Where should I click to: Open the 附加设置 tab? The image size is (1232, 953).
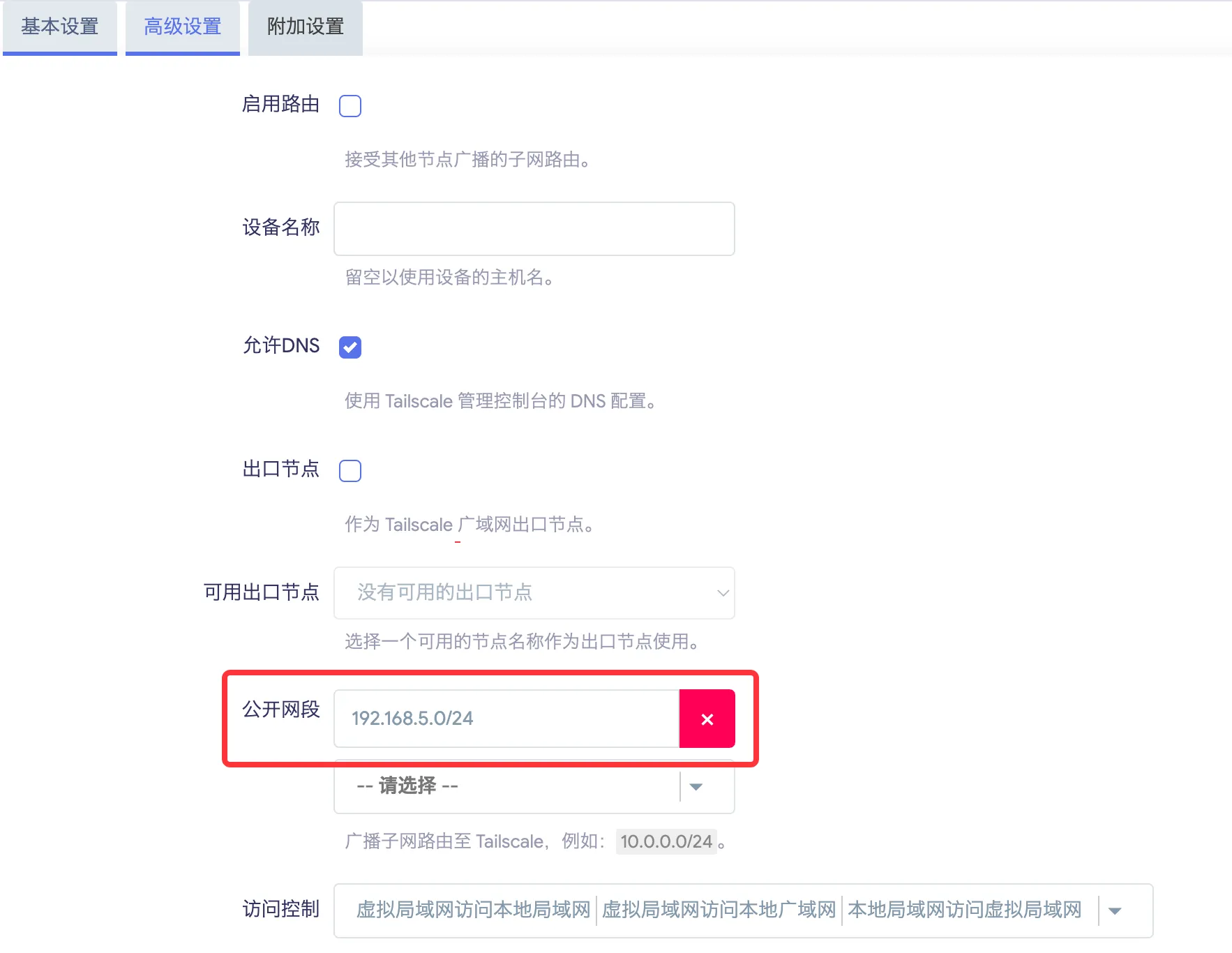pos(306,27)
